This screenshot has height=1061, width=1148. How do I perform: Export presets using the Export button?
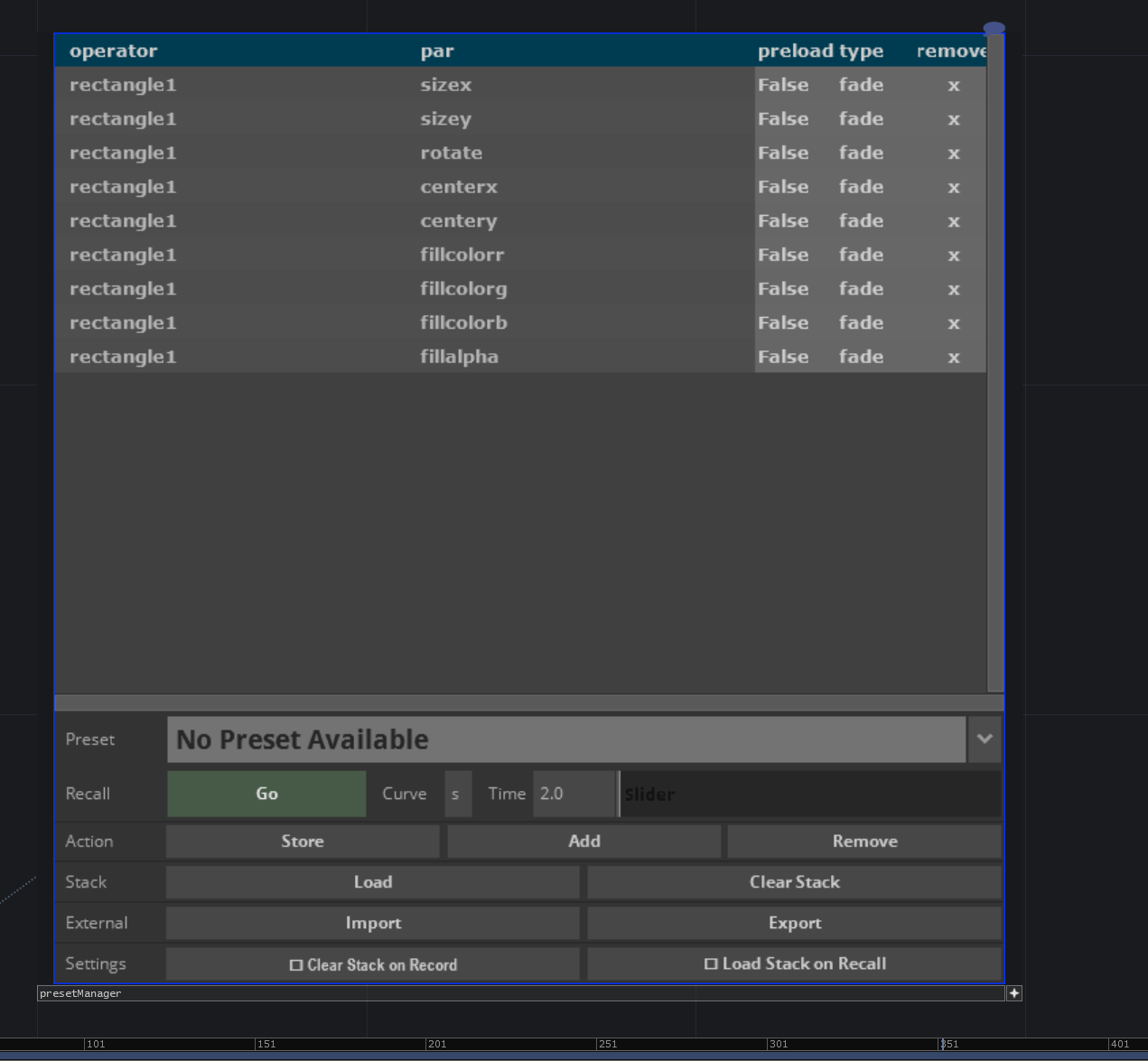pyautogui.click(x=794, y=923)
